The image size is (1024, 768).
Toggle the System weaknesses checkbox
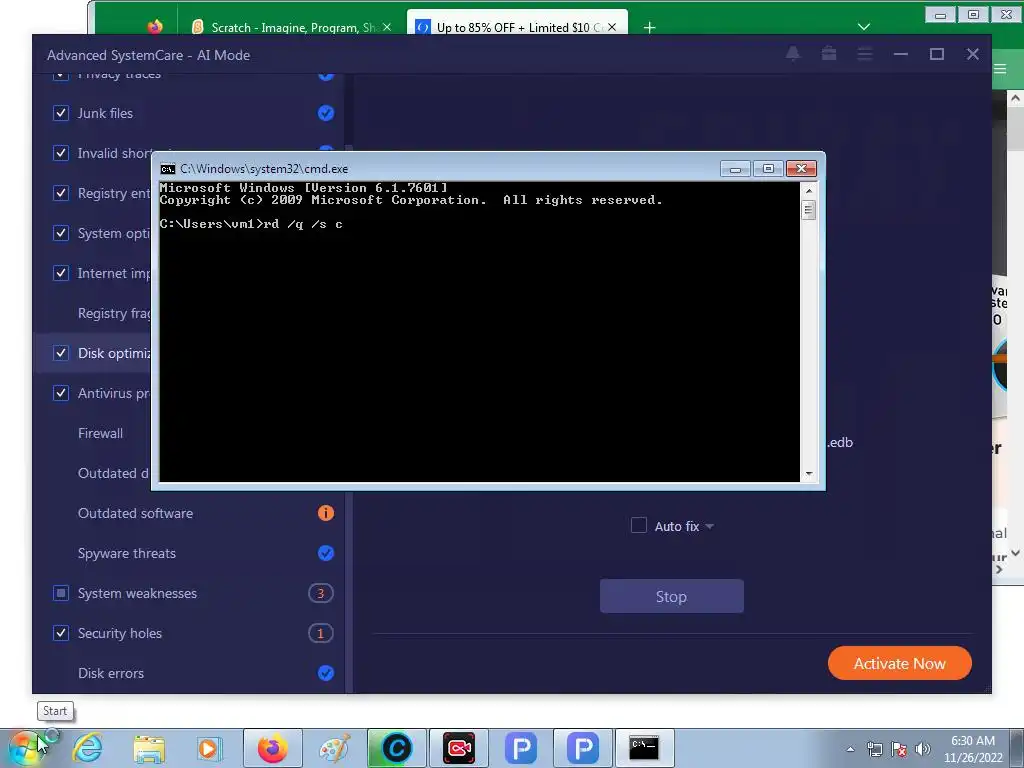[x=61, y=593]
